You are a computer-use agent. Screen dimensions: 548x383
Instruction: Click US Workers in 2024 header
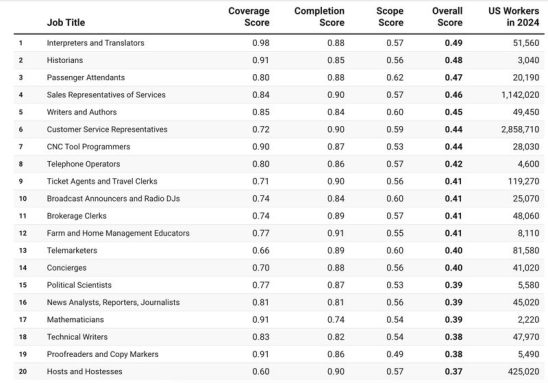[513, 17]
